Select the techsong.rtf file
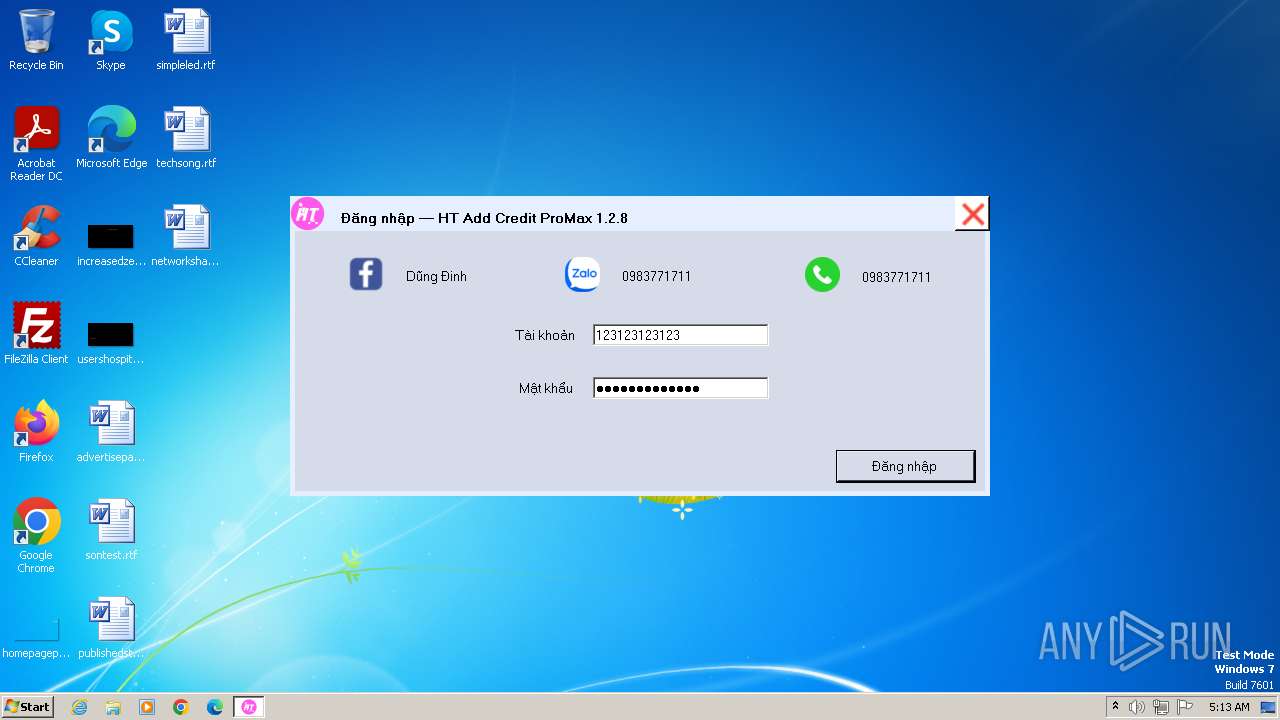Screen dimensions: 1280x720 186,138
